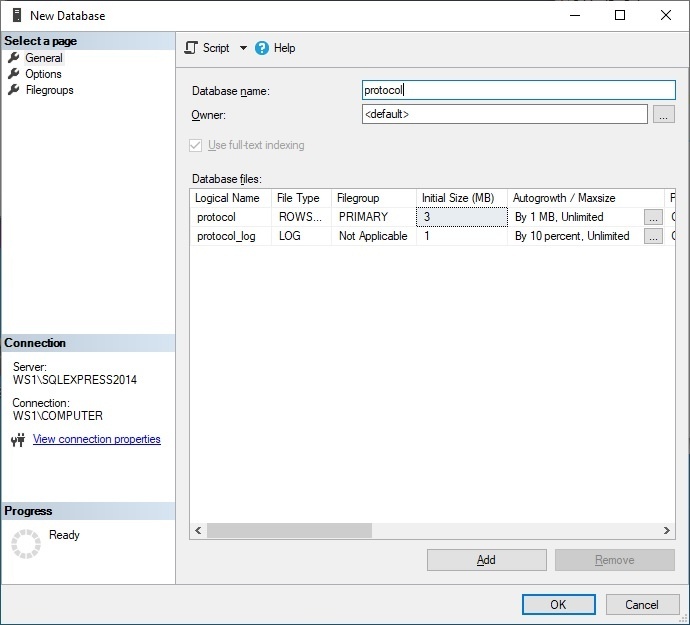
Task: Open View connection properties link
Action: 97,439
